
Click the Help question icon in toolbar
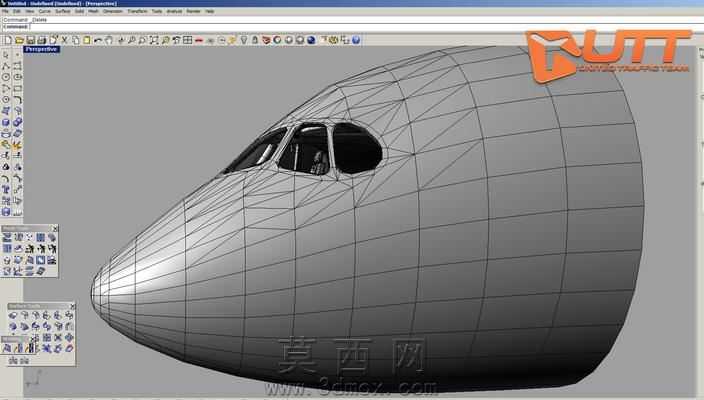pyautogui.click(x=356, y=40)
